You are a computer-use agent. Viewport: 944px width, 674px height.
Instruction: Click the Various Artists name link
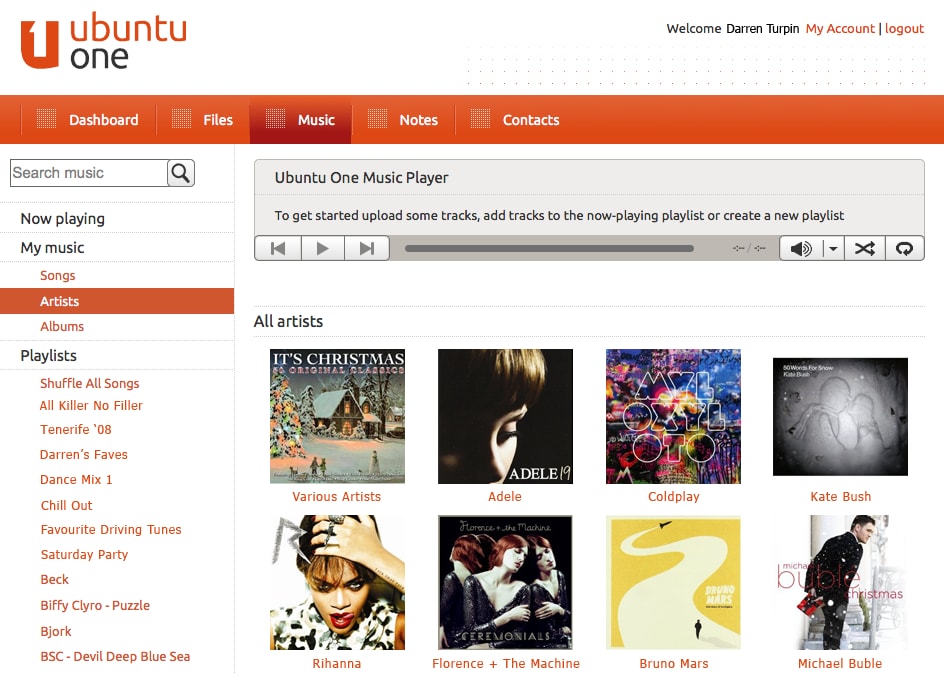(x=337, y=496)
